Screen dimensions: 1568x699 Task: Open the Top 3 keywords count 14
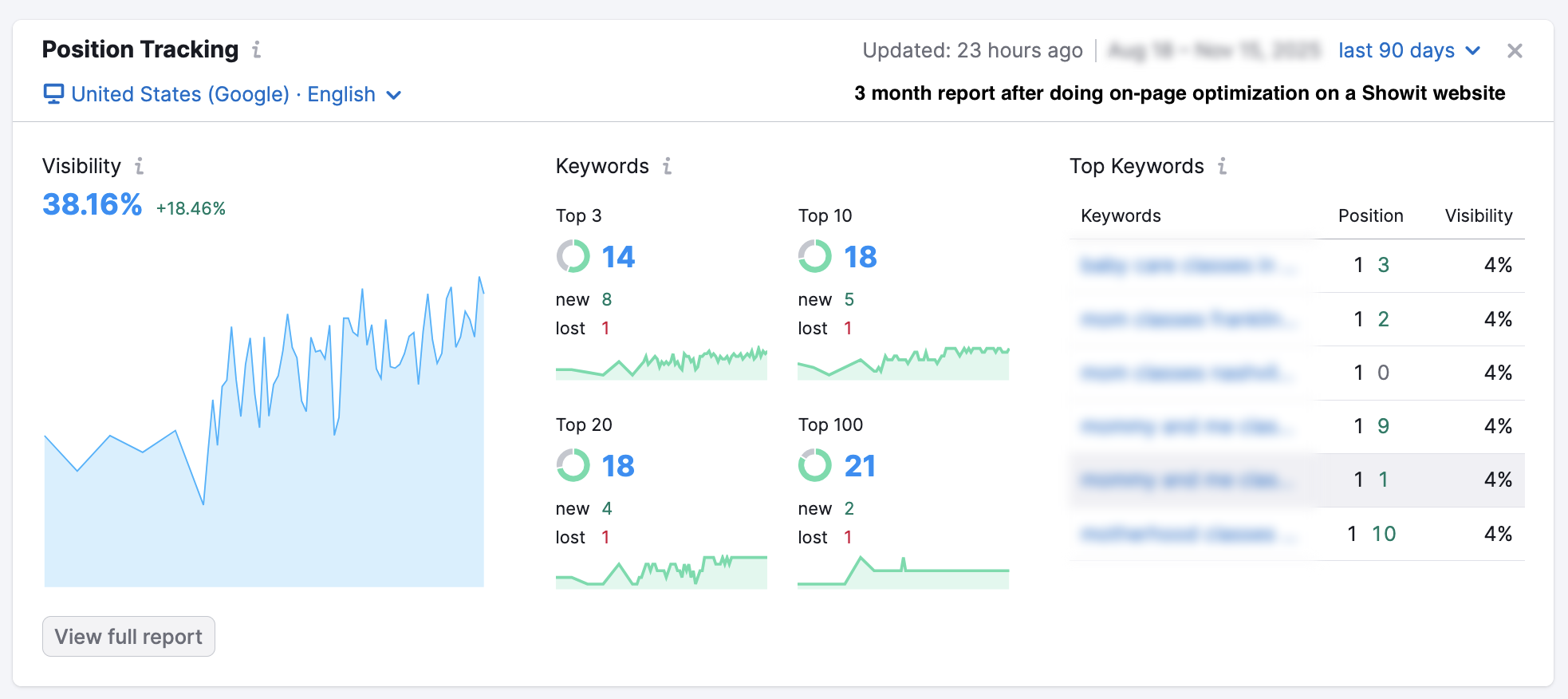[618, 257]
